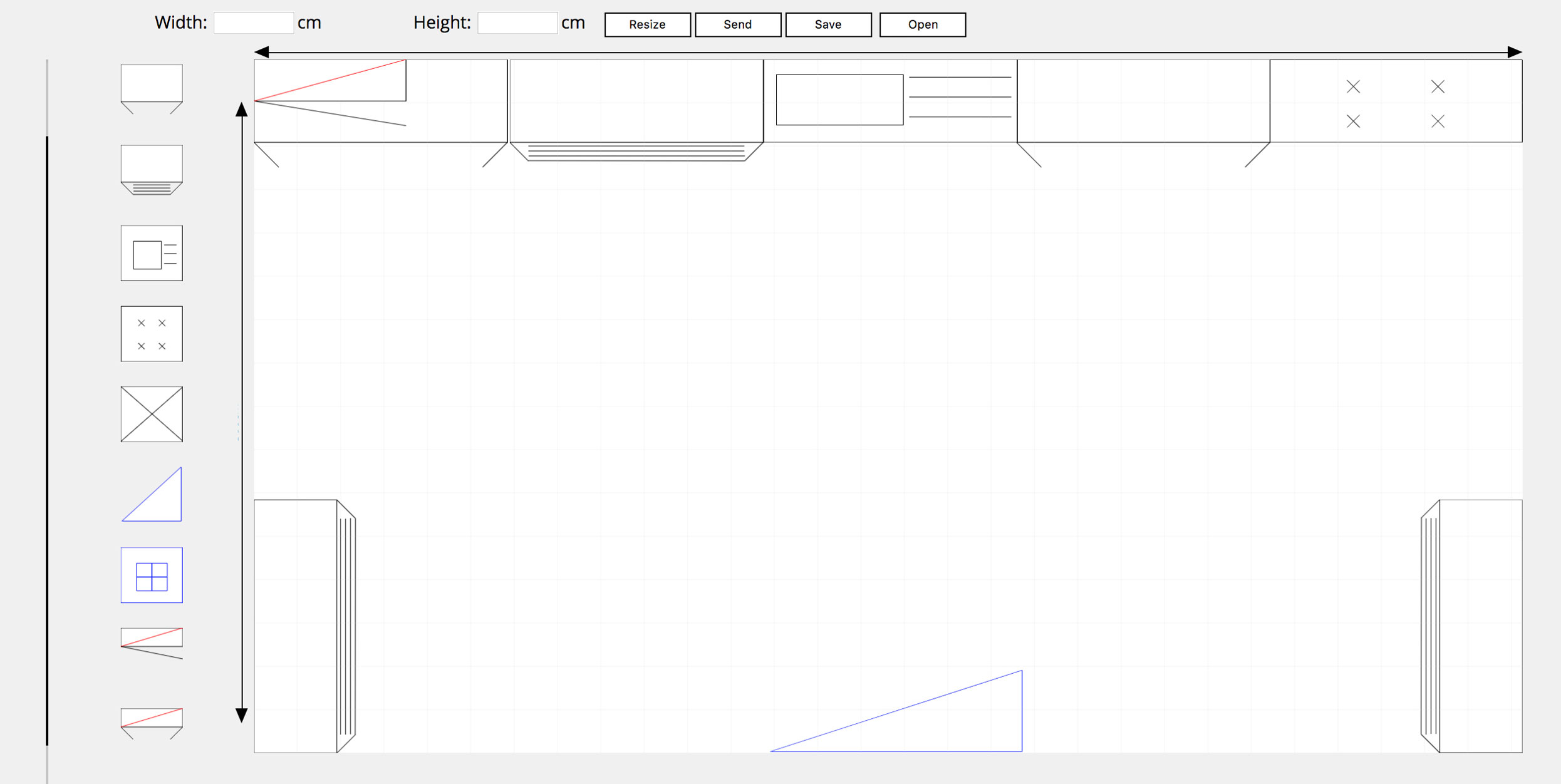Select the hob unit placed on canvas

coord(1396,101)
